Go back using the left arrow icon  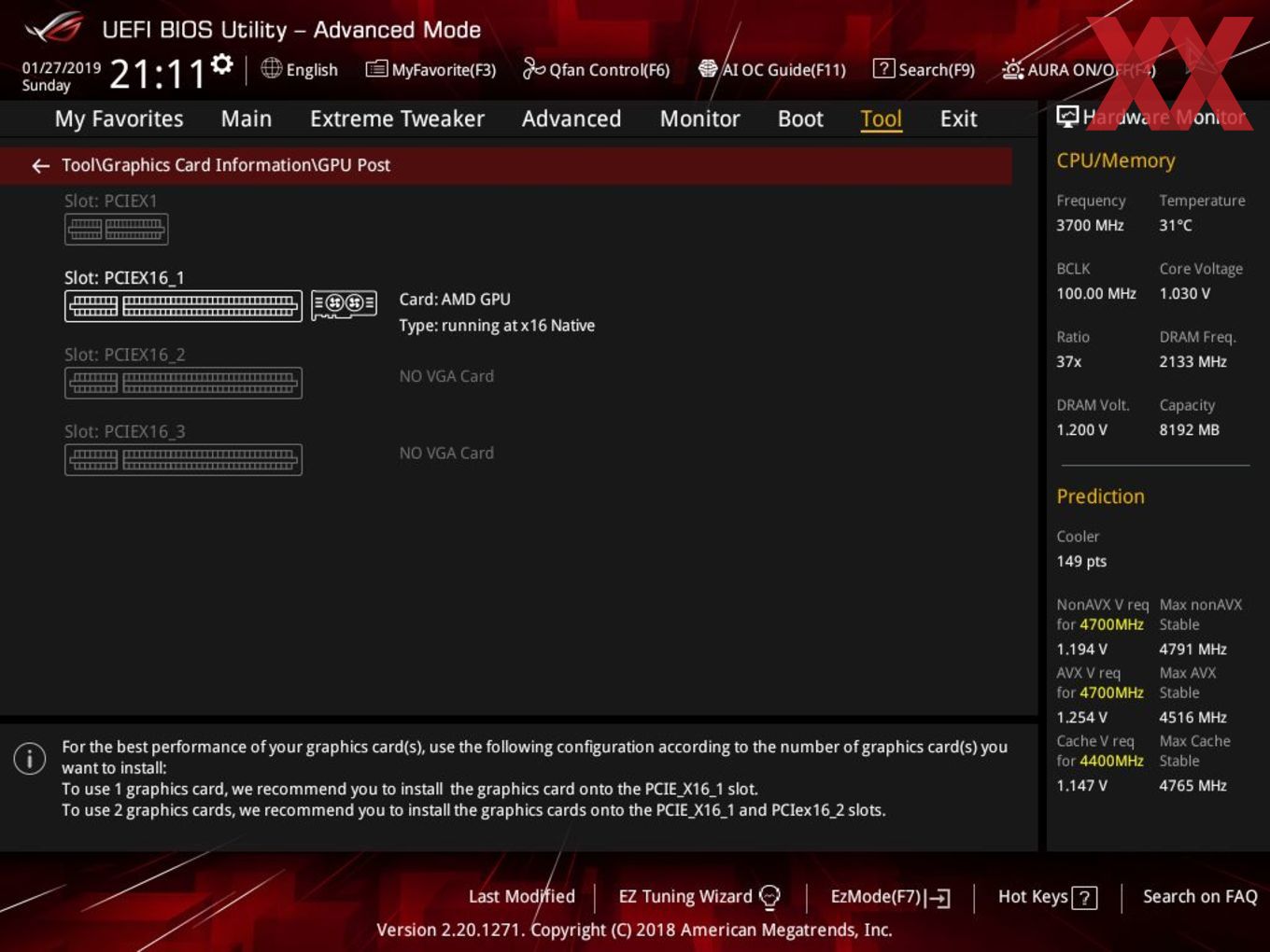[x=40, y=165]
